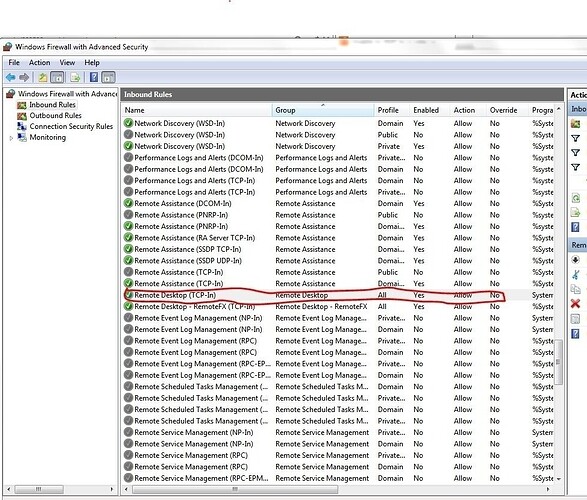Click the gray Forward arrow in toolbar
Screen dimensions: 587x500
tap(24, 77)
